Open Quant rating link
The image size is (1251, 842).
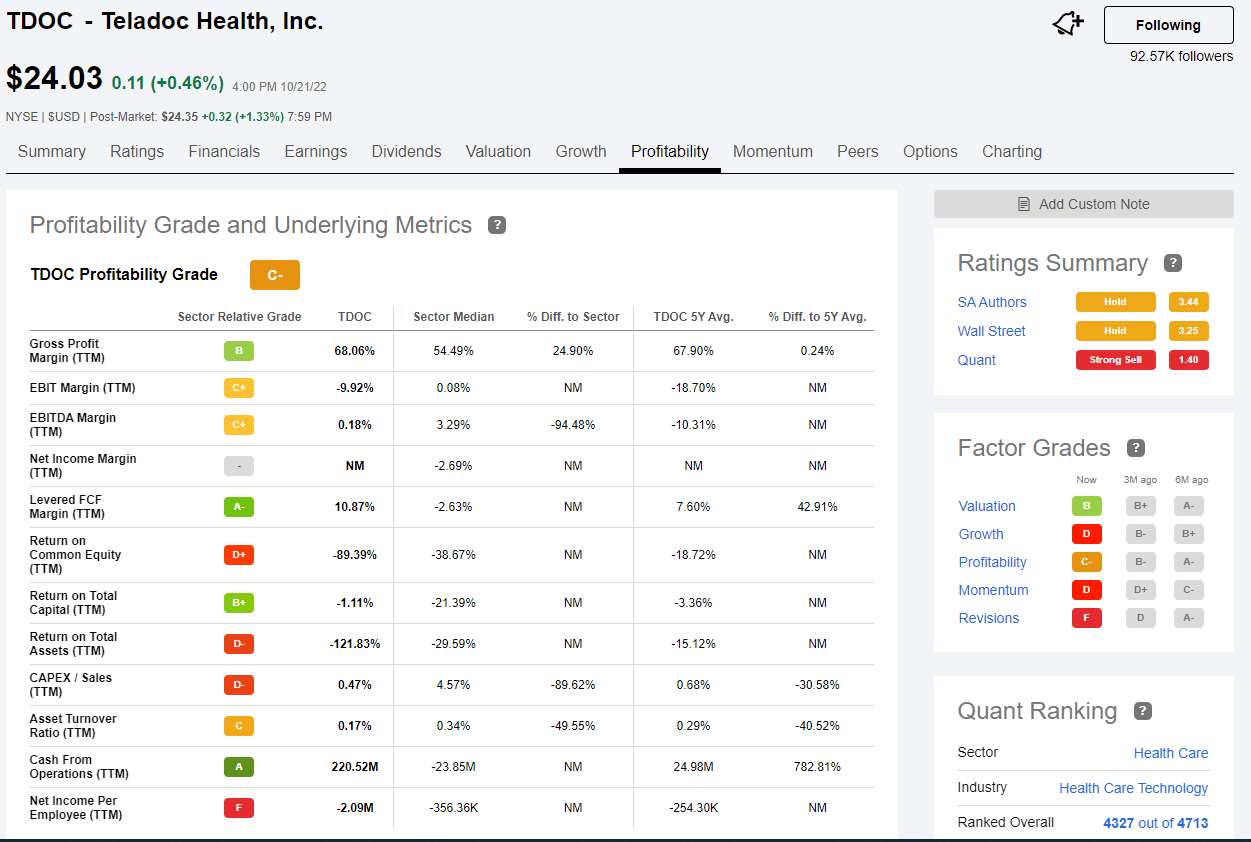point(977,360)
